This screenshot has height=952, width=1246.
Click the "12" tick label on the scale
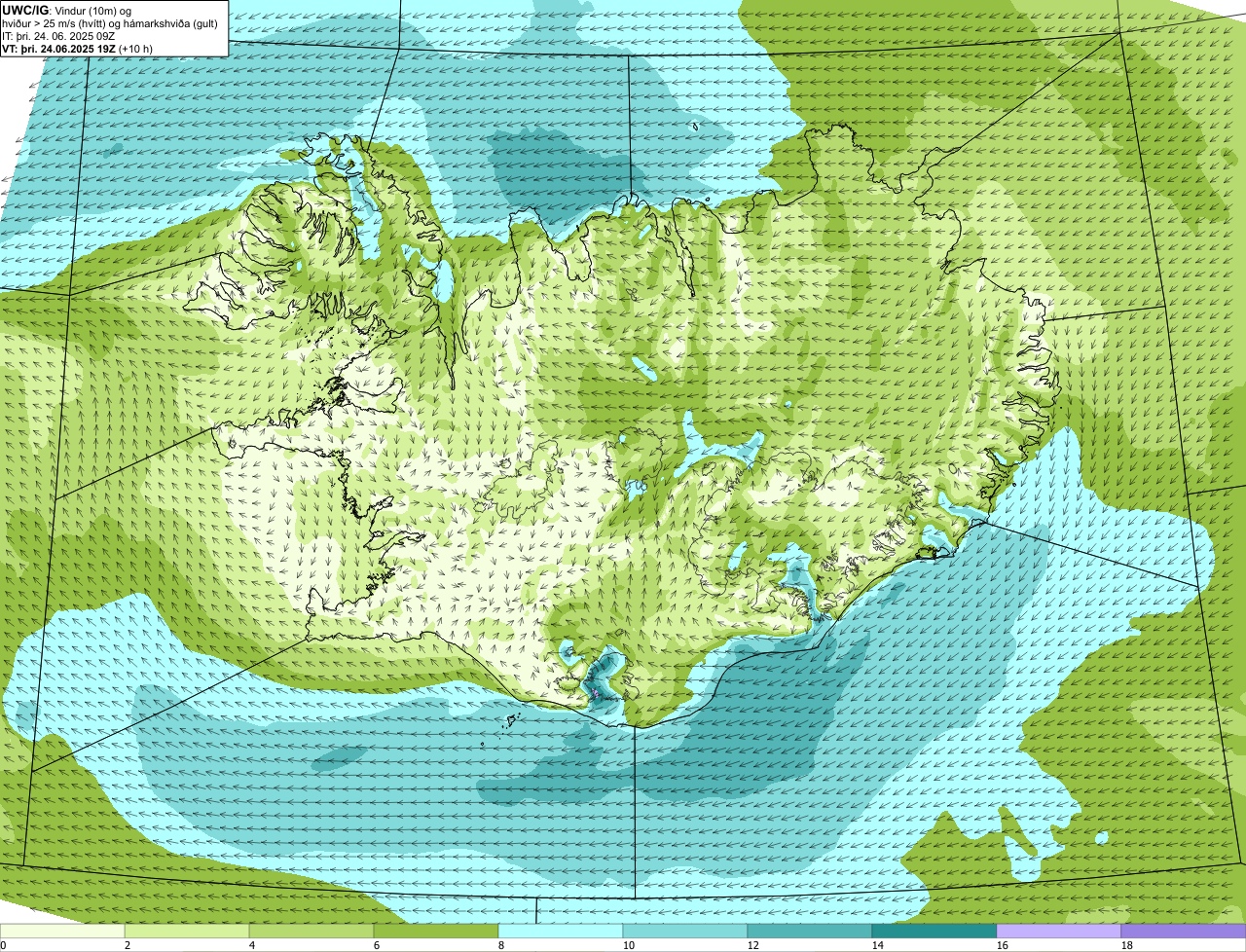coord(753,945)
